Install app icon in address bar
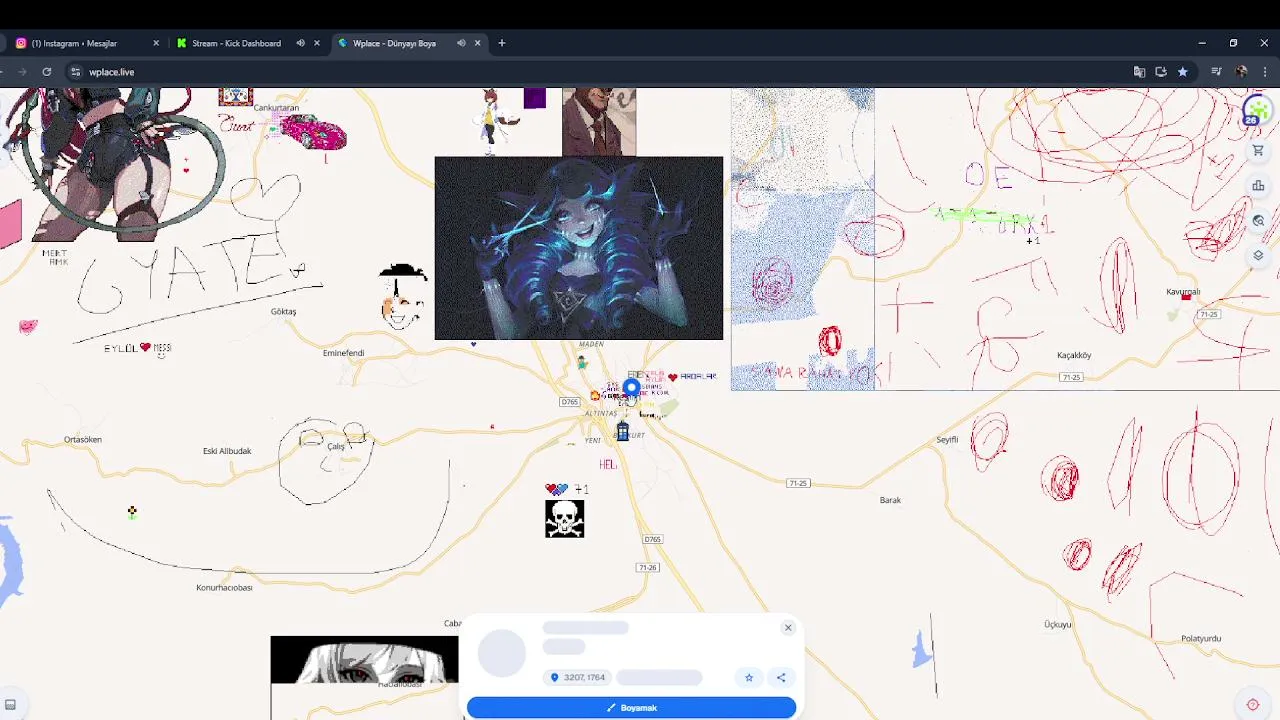1280x720 pixels. (1161, 72)
